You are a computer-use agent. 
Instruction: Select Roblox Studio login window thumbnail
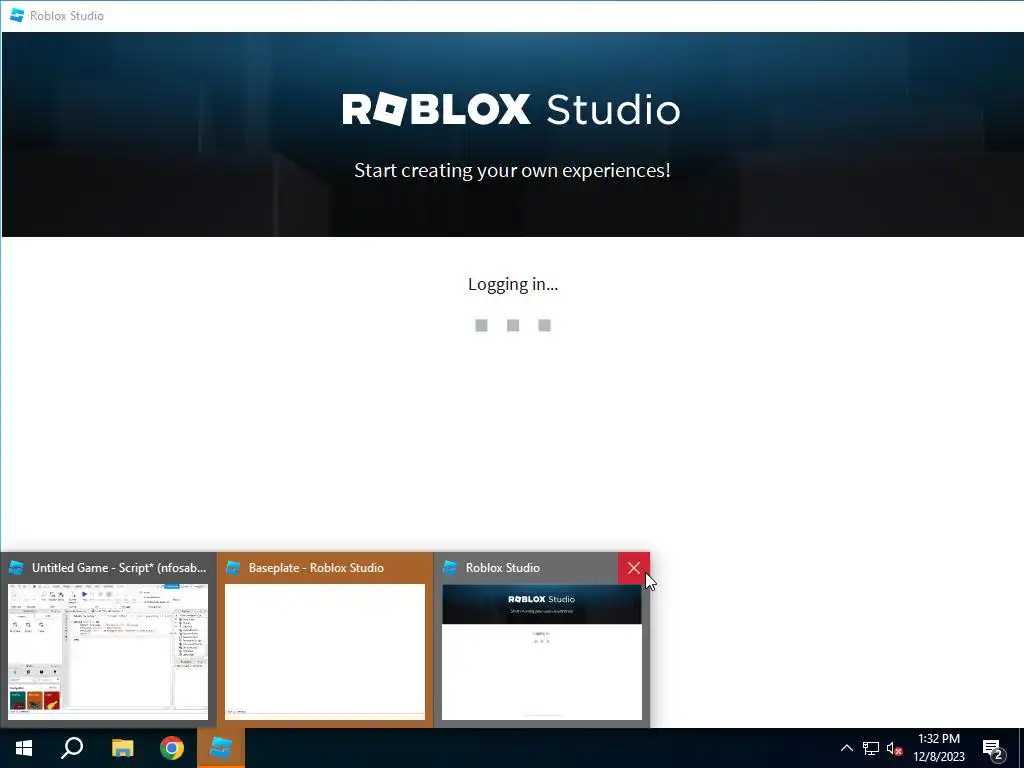pyautogui.click(x=541, y=652)
